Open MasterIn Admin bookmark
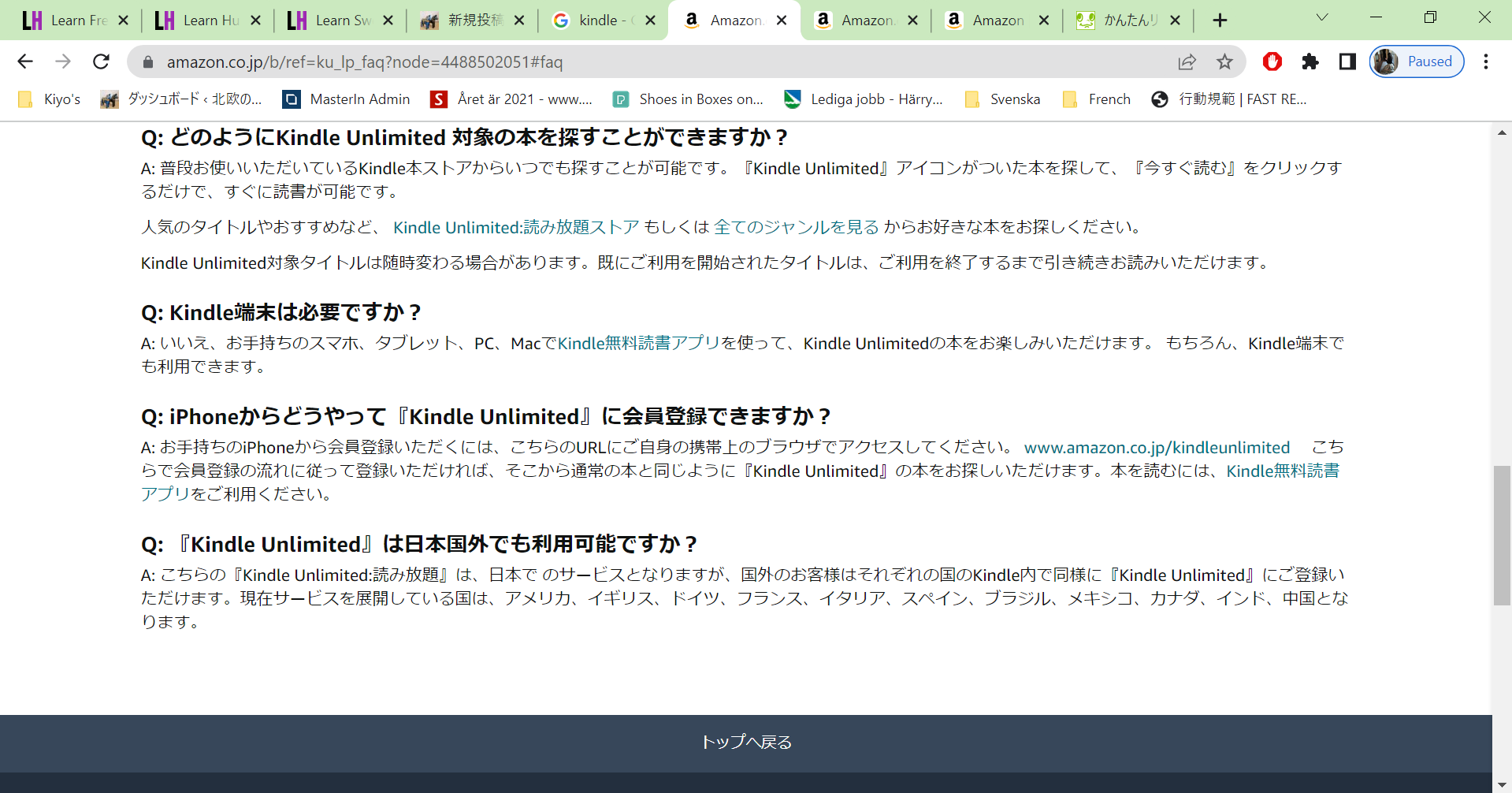The height and width of the screenshot is (793, 1512). click(x=347, y=99)
